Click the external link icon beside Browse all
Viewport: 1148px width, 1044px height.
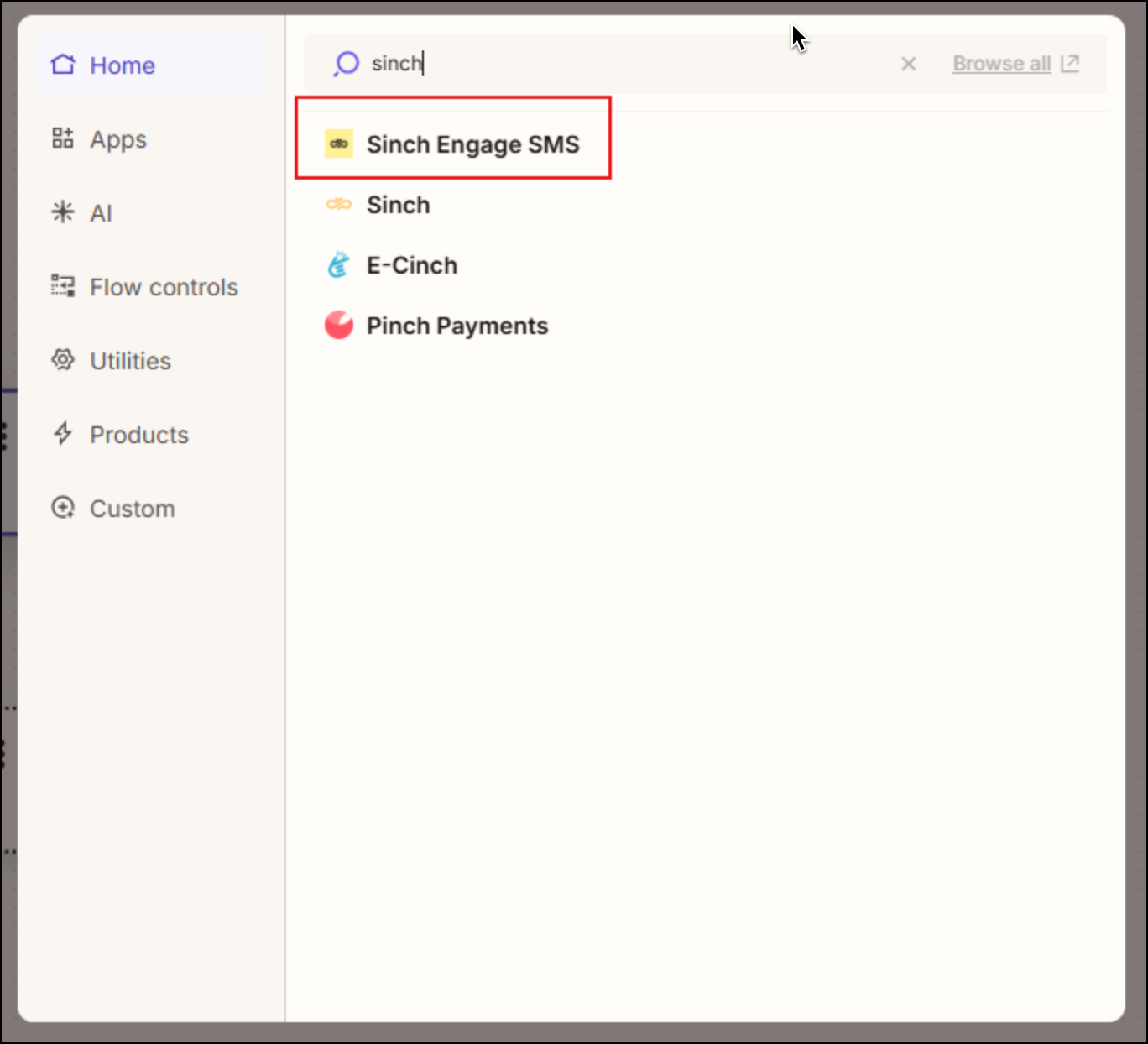pos(1070,64)
